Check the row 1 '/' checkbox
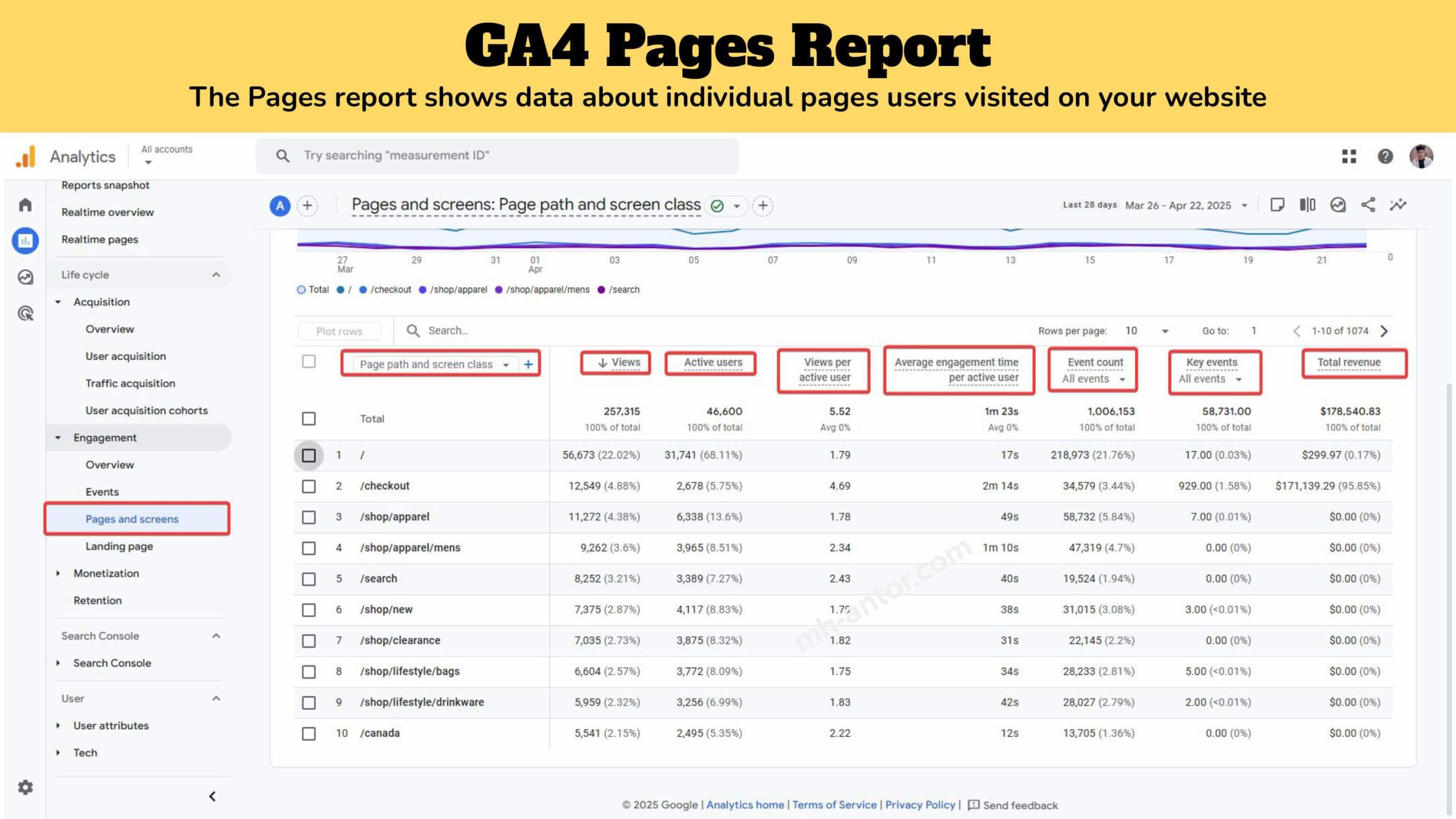This screenshot has width=1456, height=819. pos(309,456)
